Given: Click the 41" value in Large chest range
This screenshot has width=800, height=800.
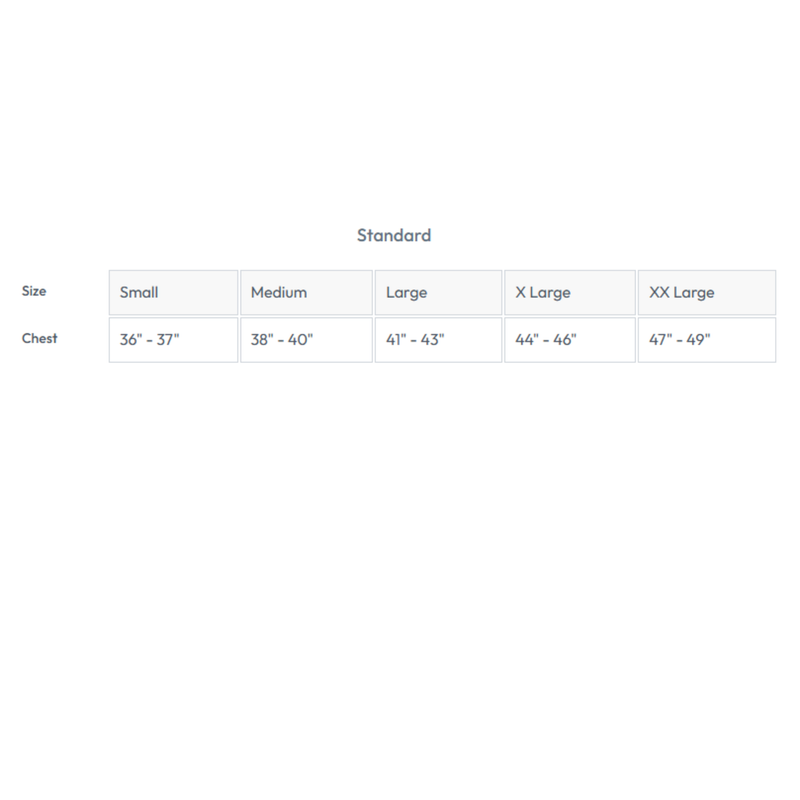Looking at the screenshot, I should (x=396, y=340).
